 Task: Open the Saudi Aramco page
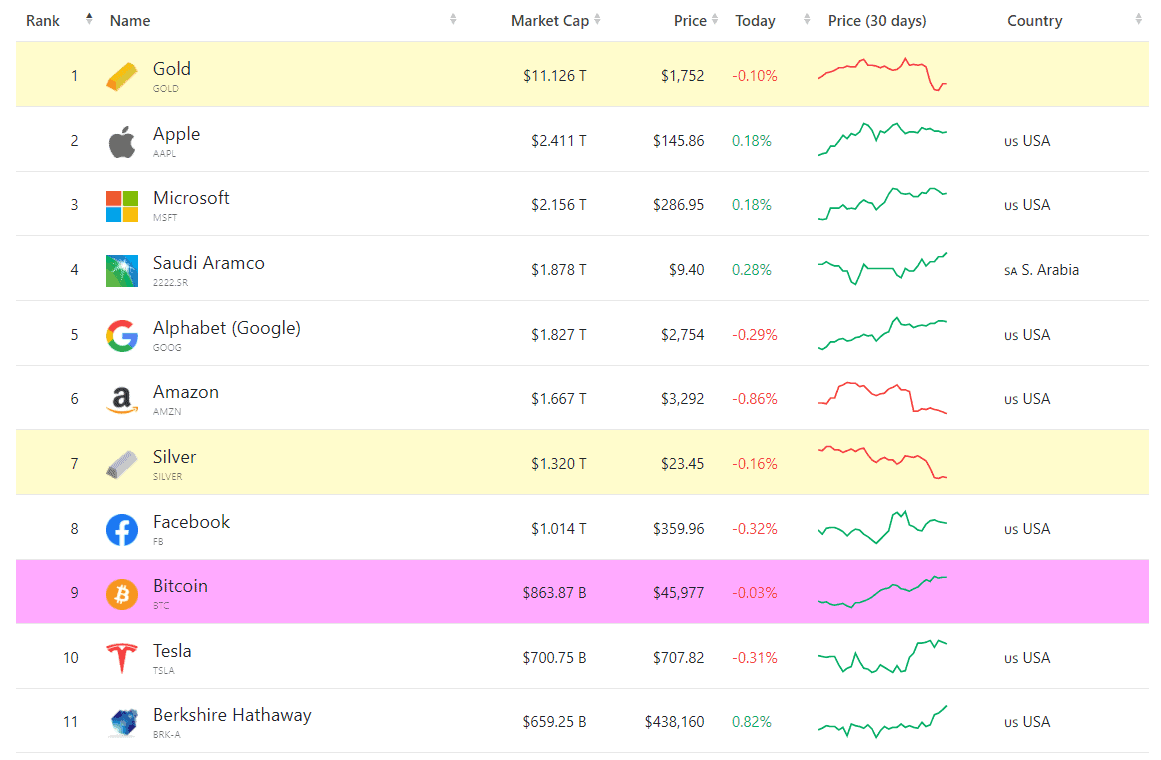208,263
